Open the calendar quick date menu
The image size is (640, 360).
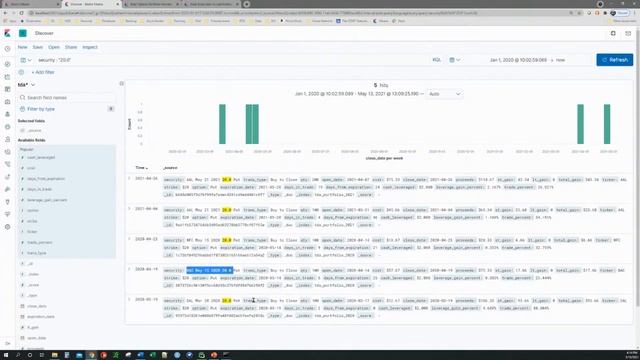tap(455, 60)
